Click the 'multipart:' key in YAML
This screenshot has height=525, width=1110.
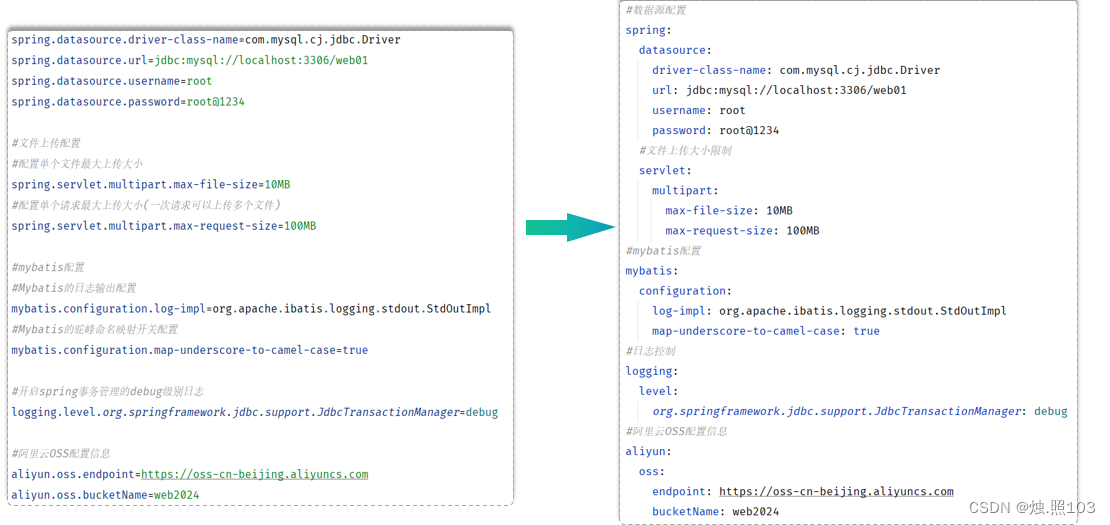tap(685, 191)
